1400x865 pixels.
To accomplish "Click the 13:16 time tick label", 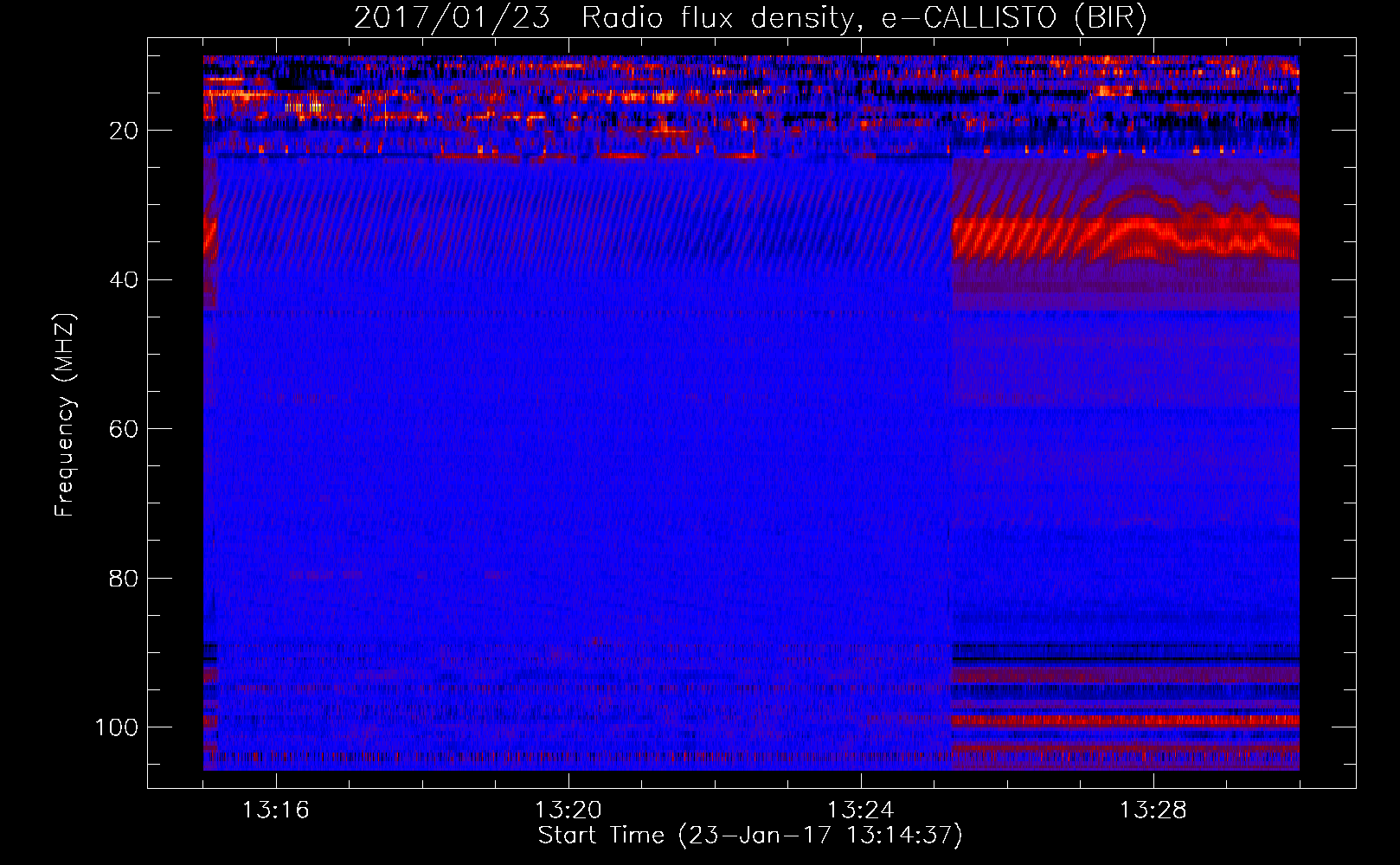I will 275,811.
